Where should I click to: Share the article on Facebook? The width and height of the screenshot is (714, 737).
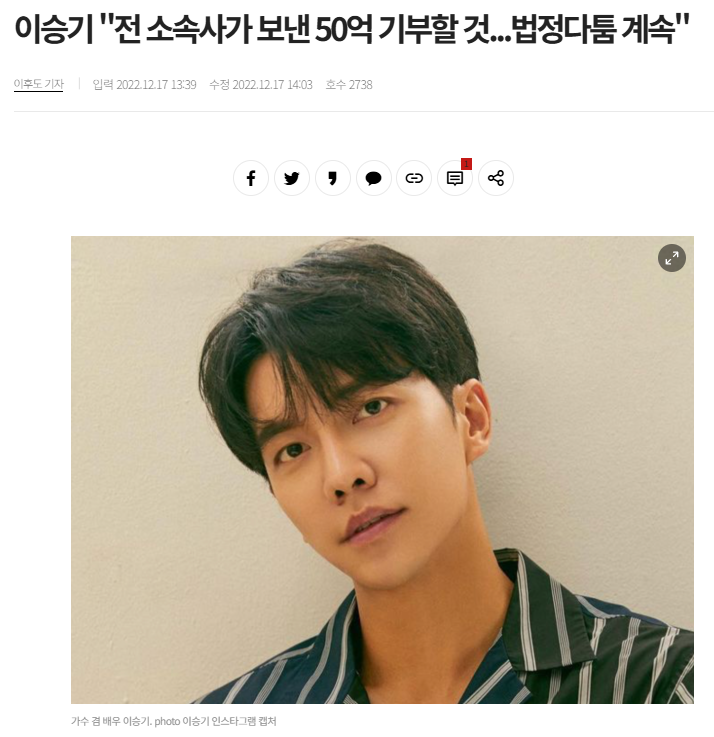coord(251,178)
